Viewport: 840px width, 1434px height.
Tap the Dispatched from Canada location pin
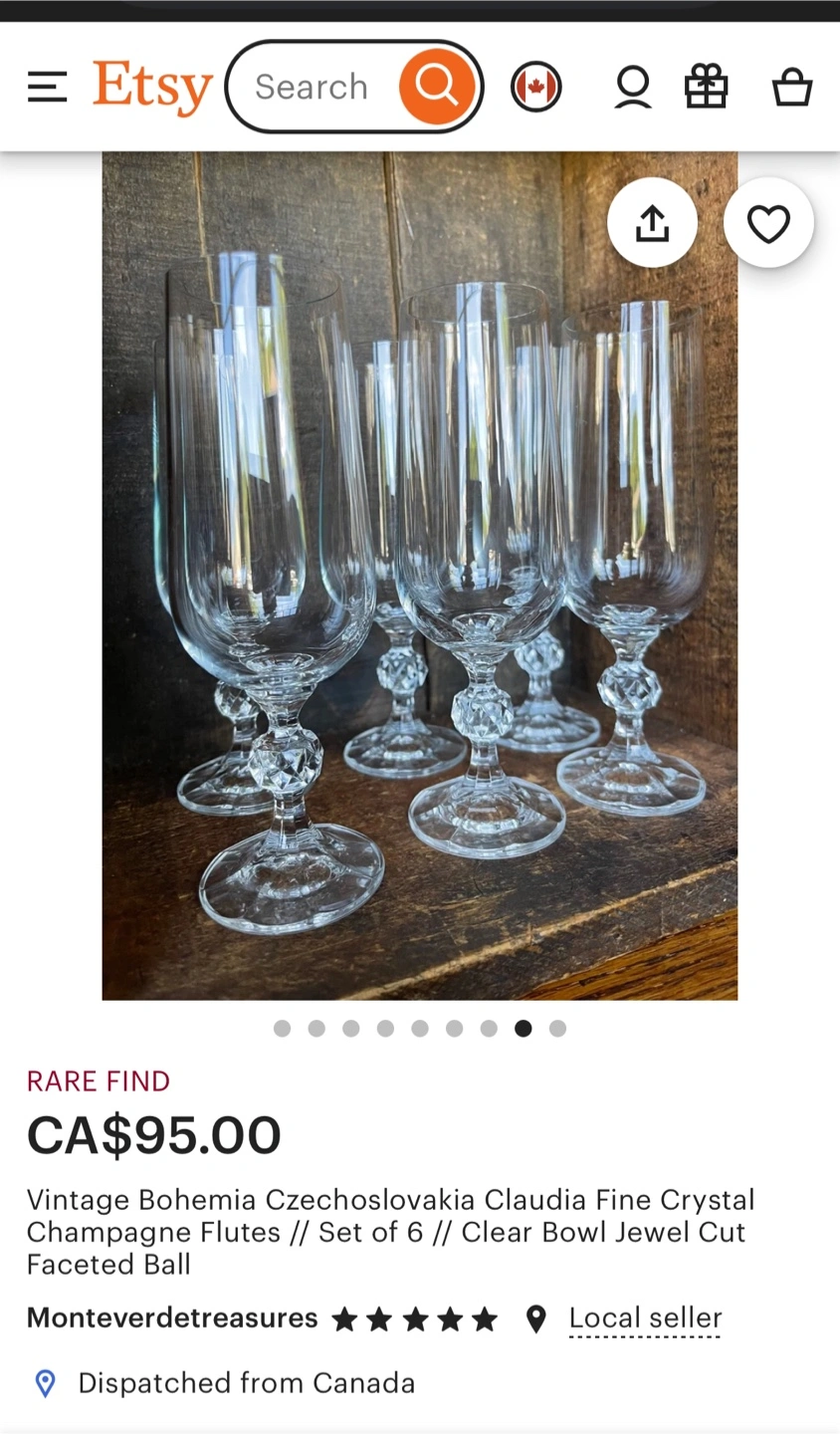tap(45, 1383)
